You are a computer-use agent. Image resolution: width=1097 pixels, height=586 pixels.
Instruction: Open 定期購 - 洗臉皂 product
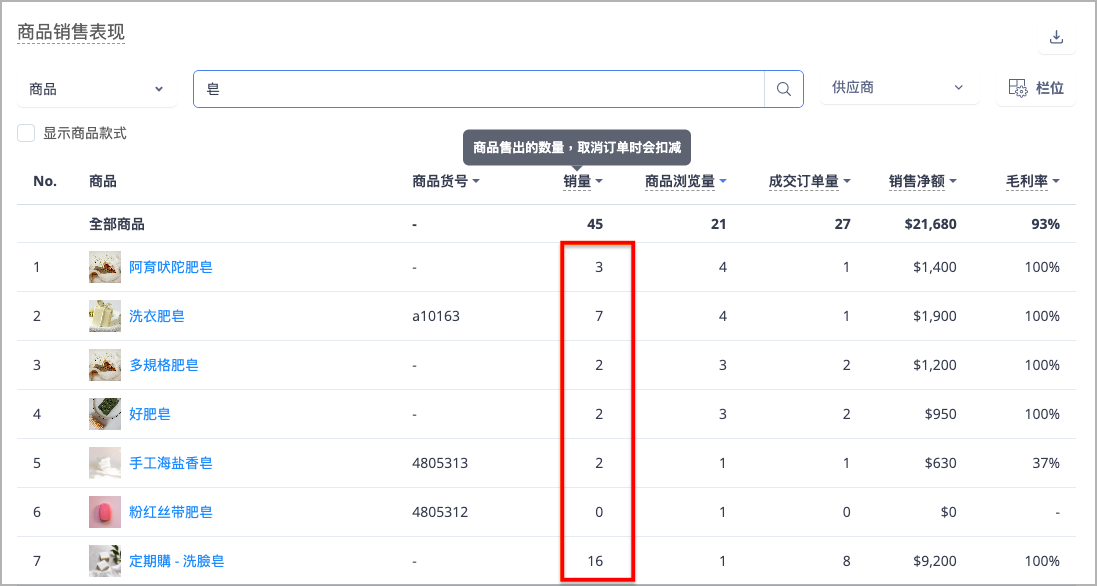point(176,561)
